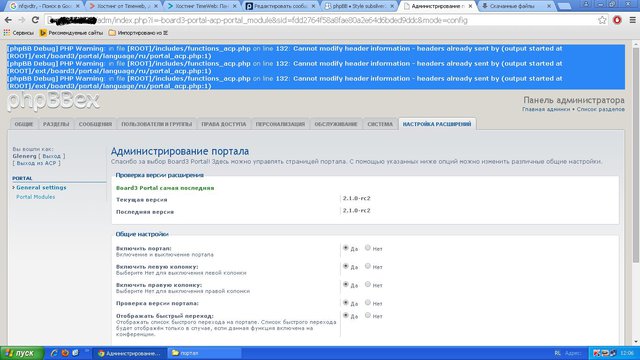Open the Chrome menu hamburger icon
640x360 pixels.
click(x=632, y=20)
